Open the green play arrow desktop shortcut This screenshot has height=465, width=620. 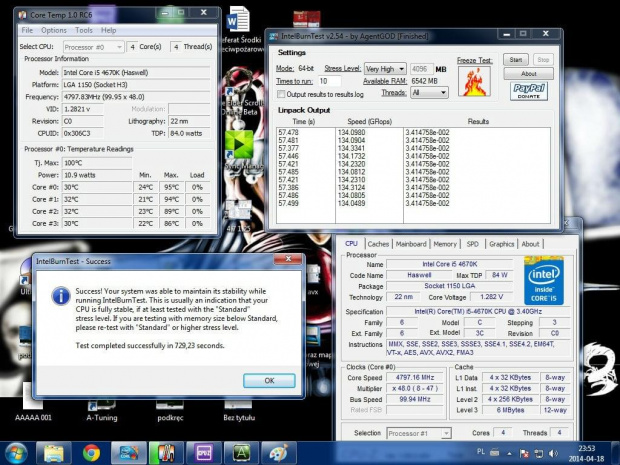point(240,144)
